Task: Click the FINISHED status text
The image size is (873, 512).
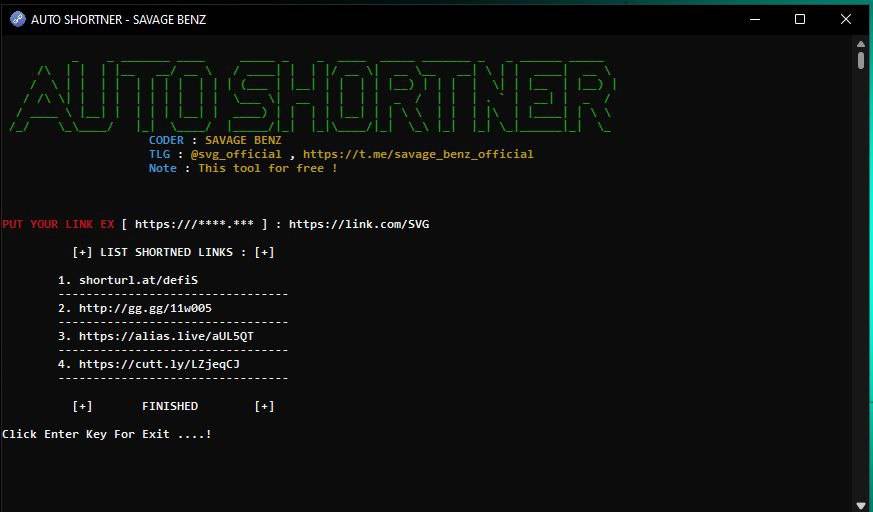Action: pyautogui.click(x=170, y=406)
